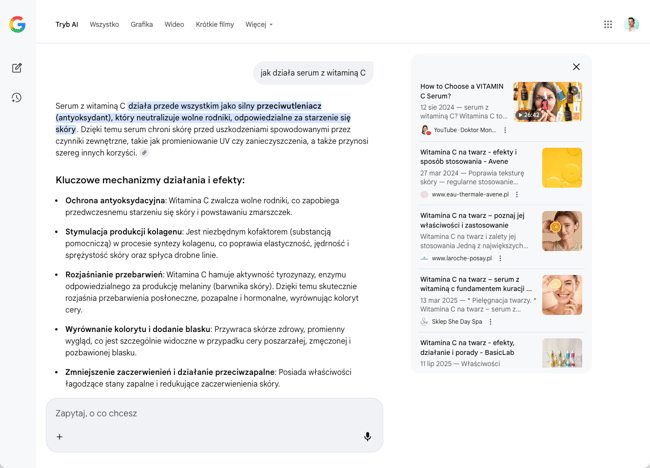
Task: Switch to the Wideo tab
Action: click(x=174, y=24)
